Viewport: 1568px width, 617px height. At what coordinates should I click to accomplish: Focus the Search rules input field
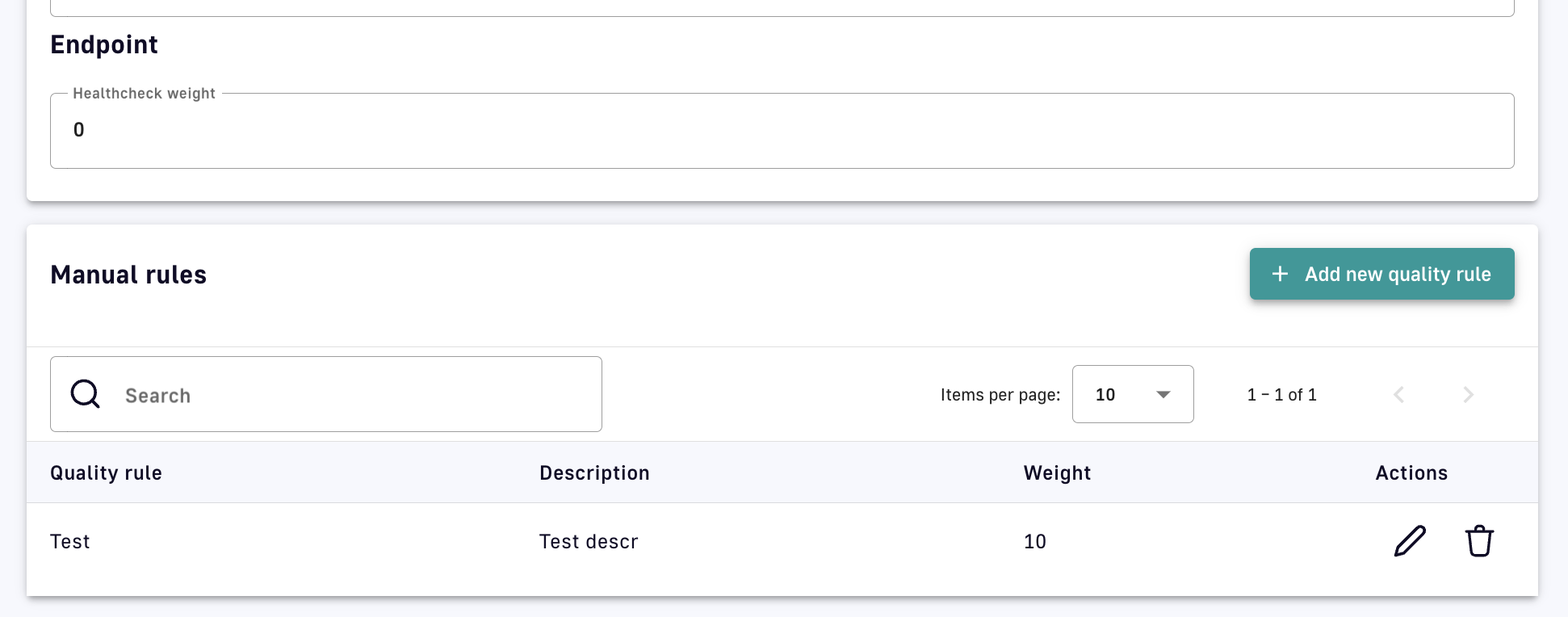pos(355,395)
